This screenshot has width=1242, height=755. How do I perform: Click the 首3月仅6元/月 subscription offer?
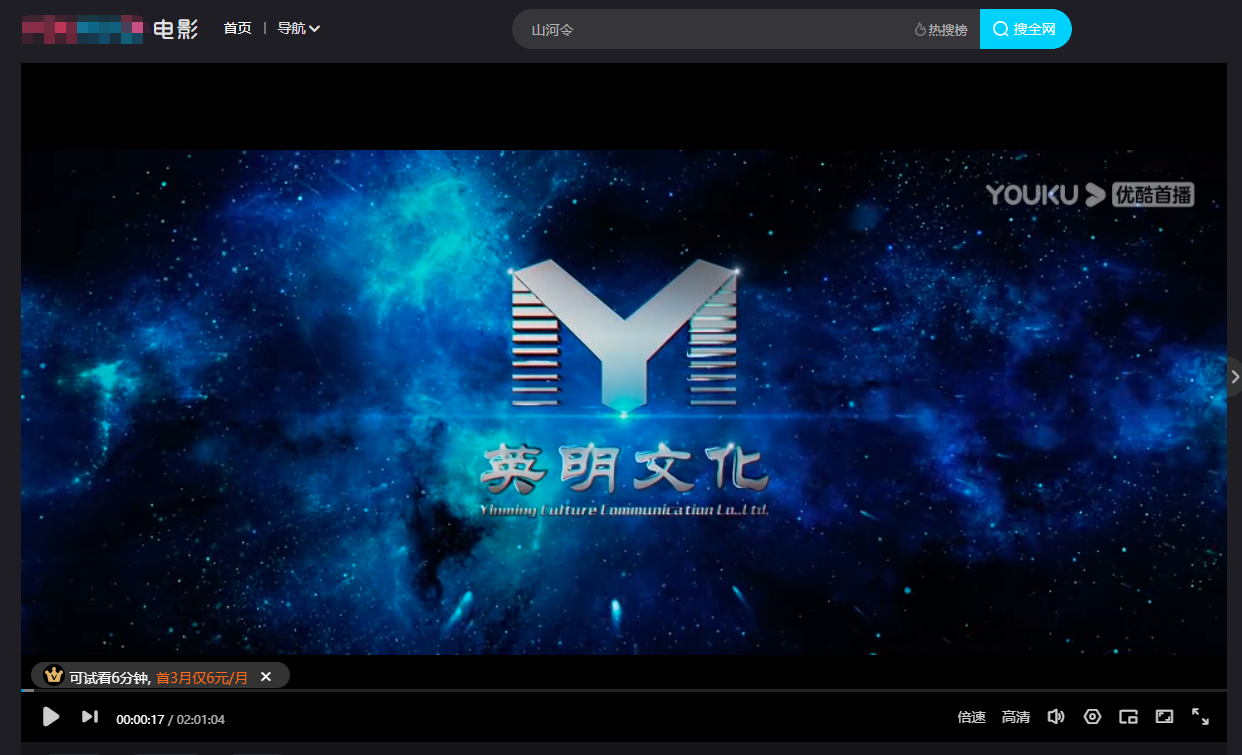[202, 676]
